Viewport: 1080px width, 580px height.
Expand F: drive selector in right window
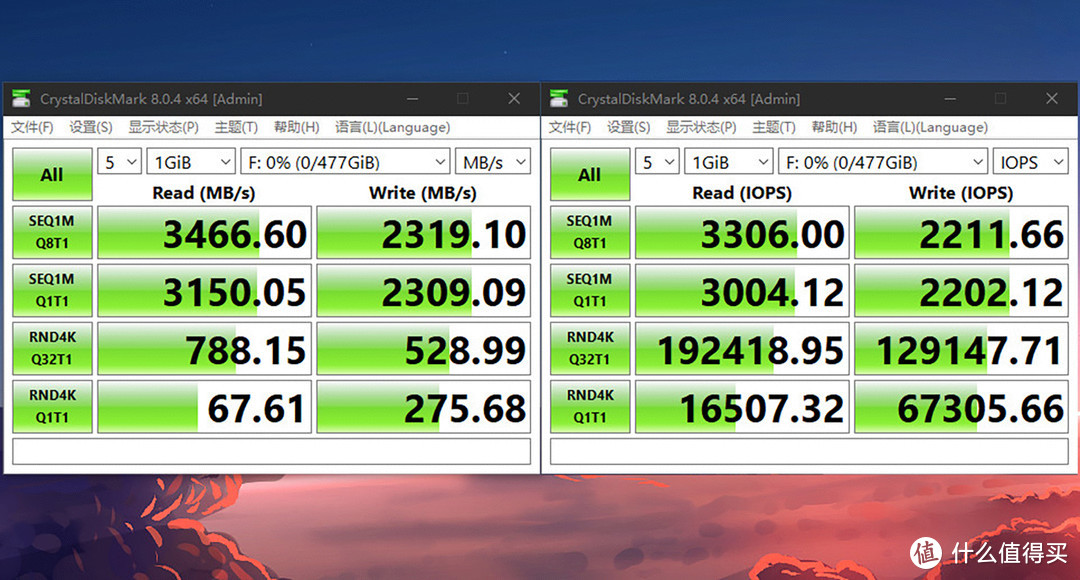pyautogui.click(x=883, y=162)
